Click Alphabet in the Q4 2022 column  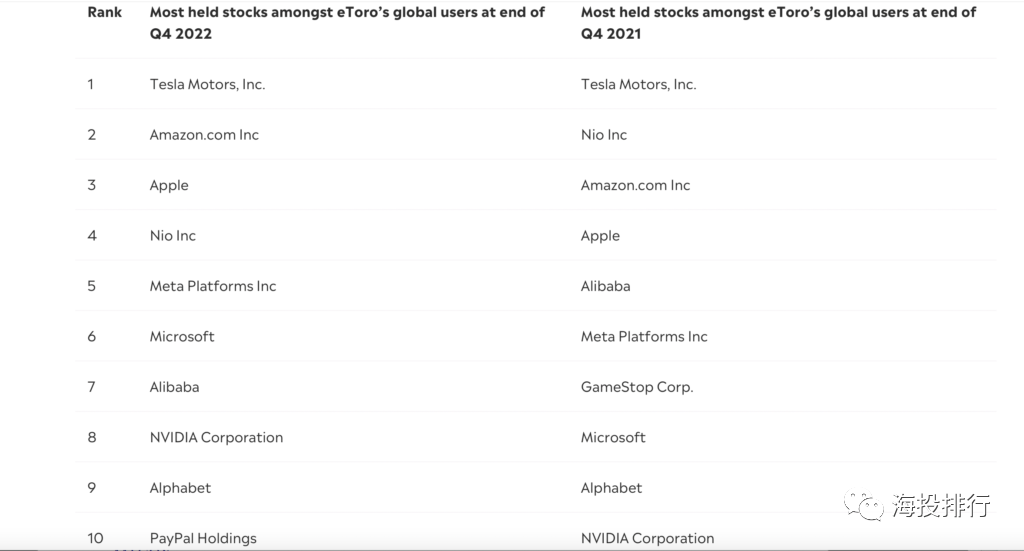180,488
